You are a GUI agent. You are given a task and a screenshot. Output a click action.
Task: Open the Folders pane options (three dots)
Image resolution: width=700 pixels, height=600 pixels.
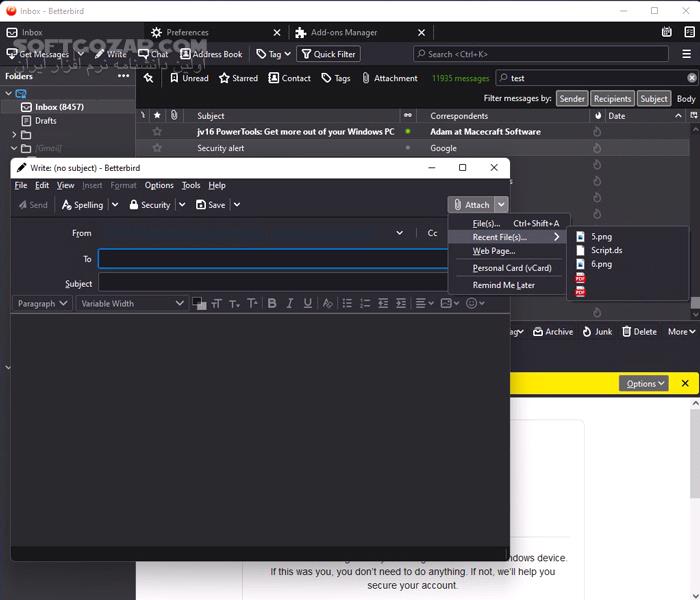123,76
